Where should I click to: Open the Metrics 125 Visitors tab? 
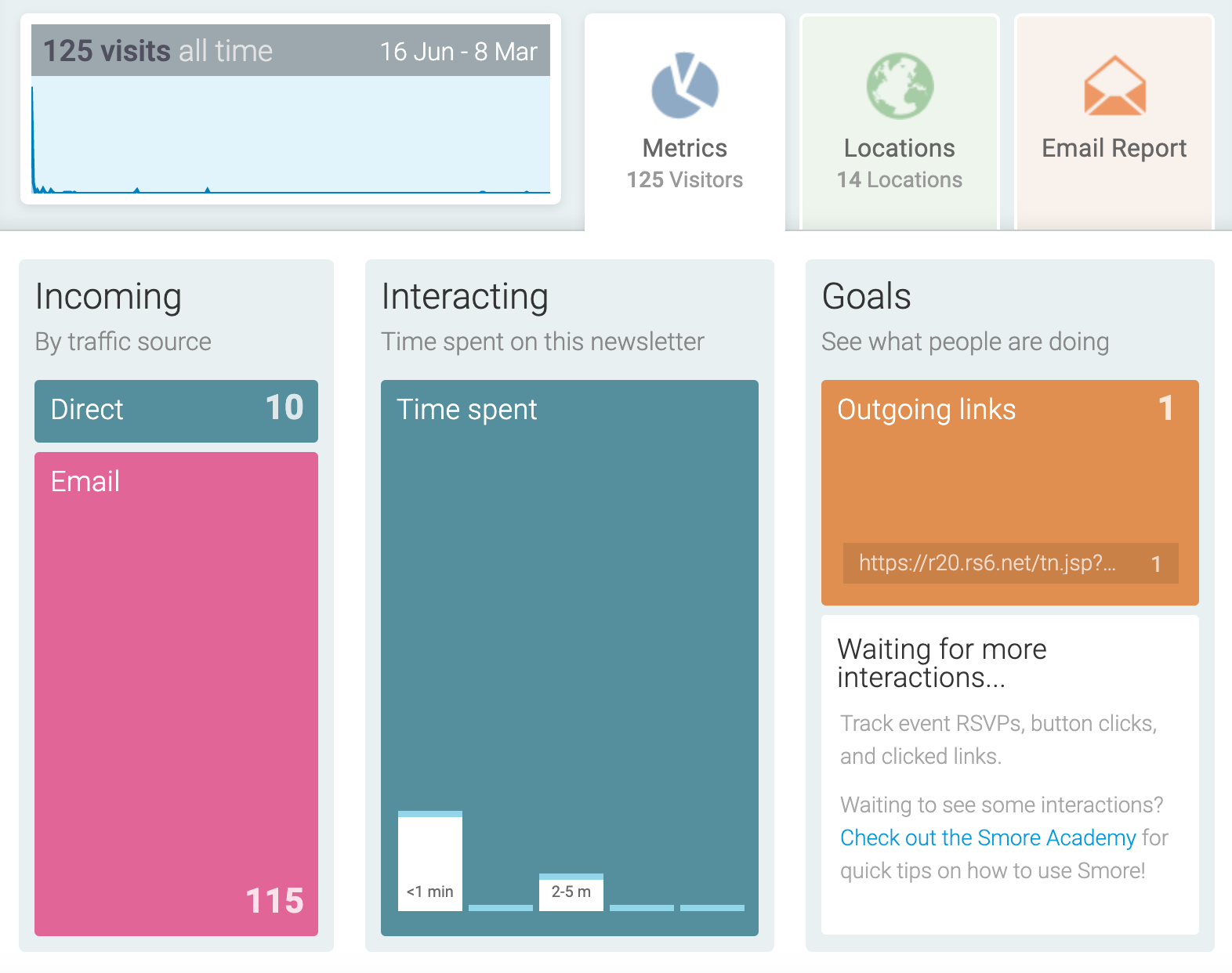pos(685,122)
